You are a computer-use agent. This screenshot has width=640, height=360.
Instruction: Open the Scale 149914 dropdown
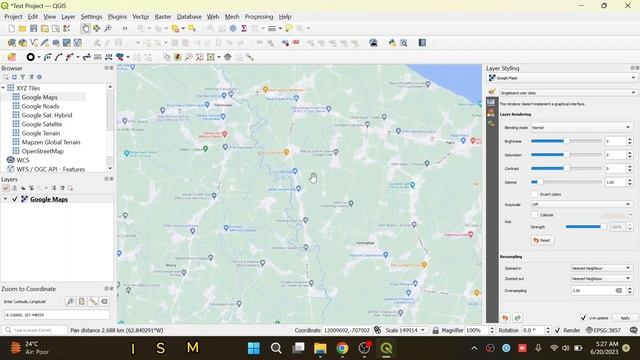click(422, 330)
